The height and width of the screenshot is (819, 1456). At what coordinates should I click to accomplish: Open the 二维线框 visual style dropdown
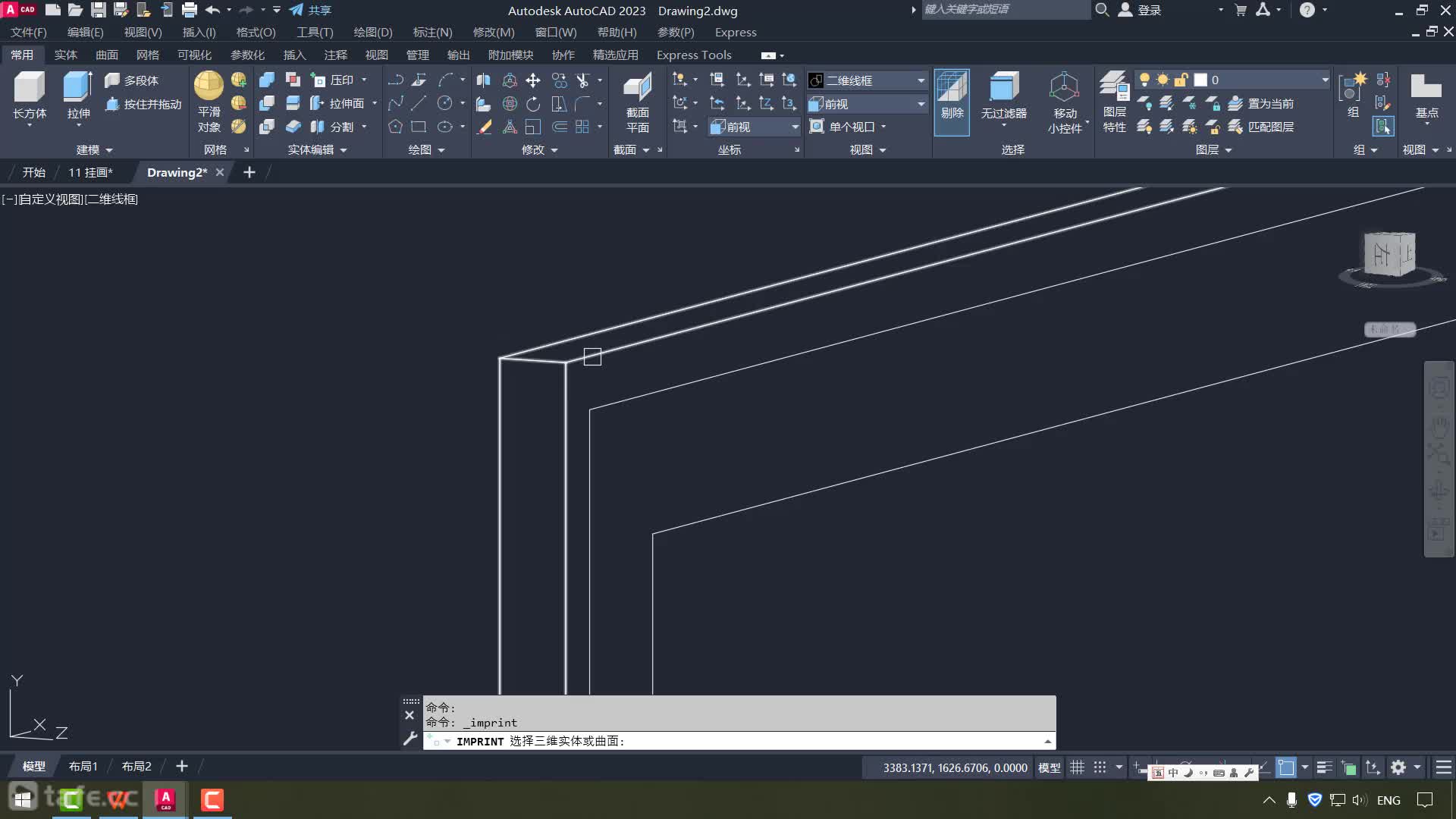[868, 80]
